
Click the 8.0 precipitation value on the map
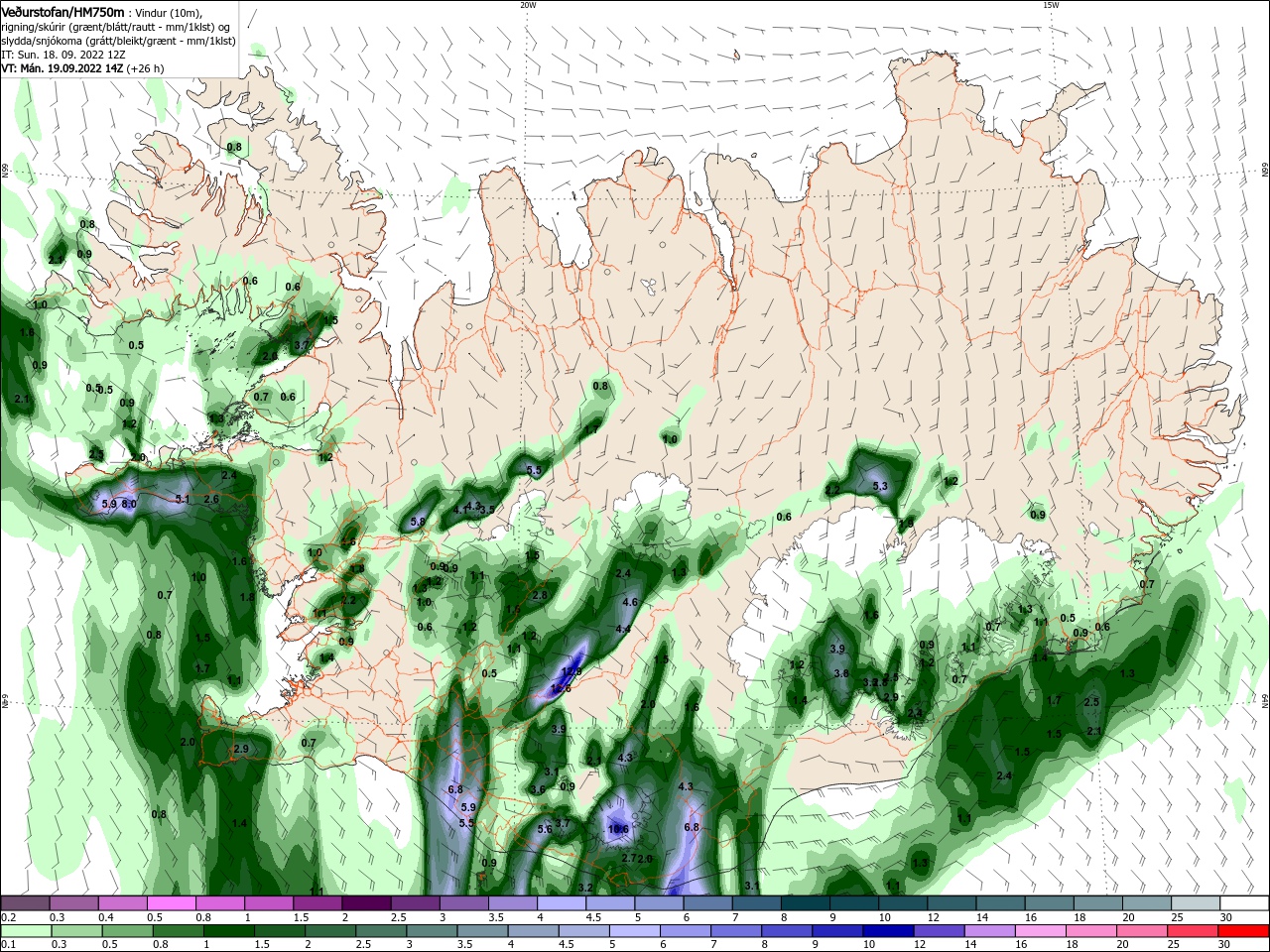coord(129,504)
